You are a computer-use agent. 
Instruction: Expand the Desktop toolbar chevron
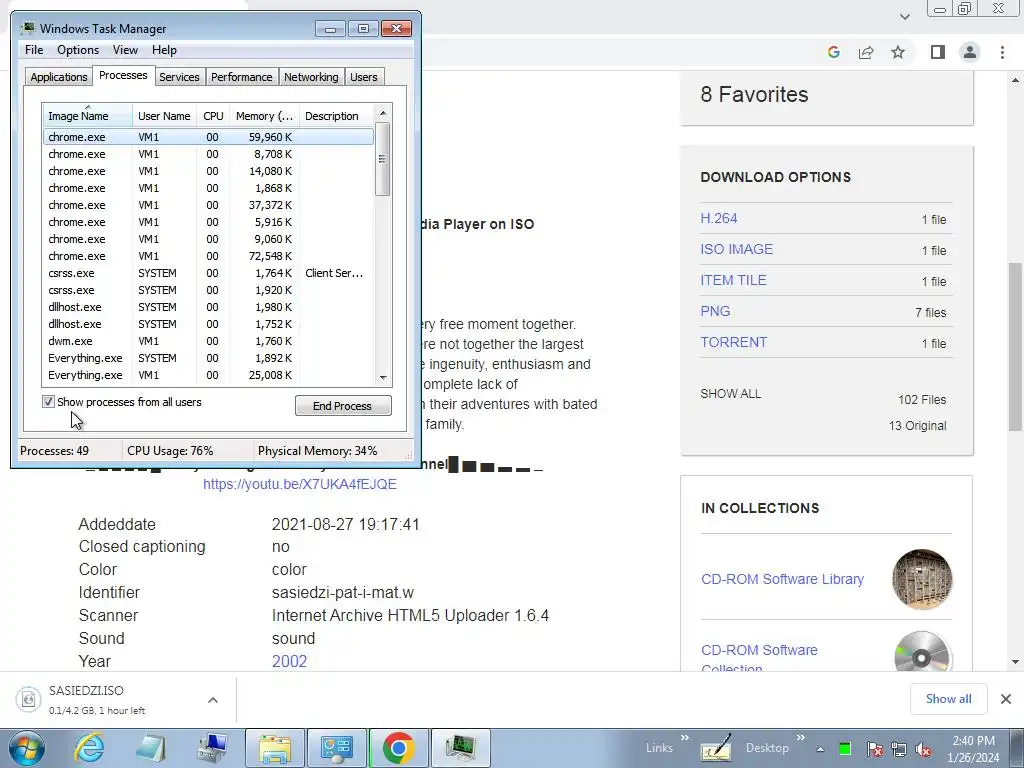801,737
